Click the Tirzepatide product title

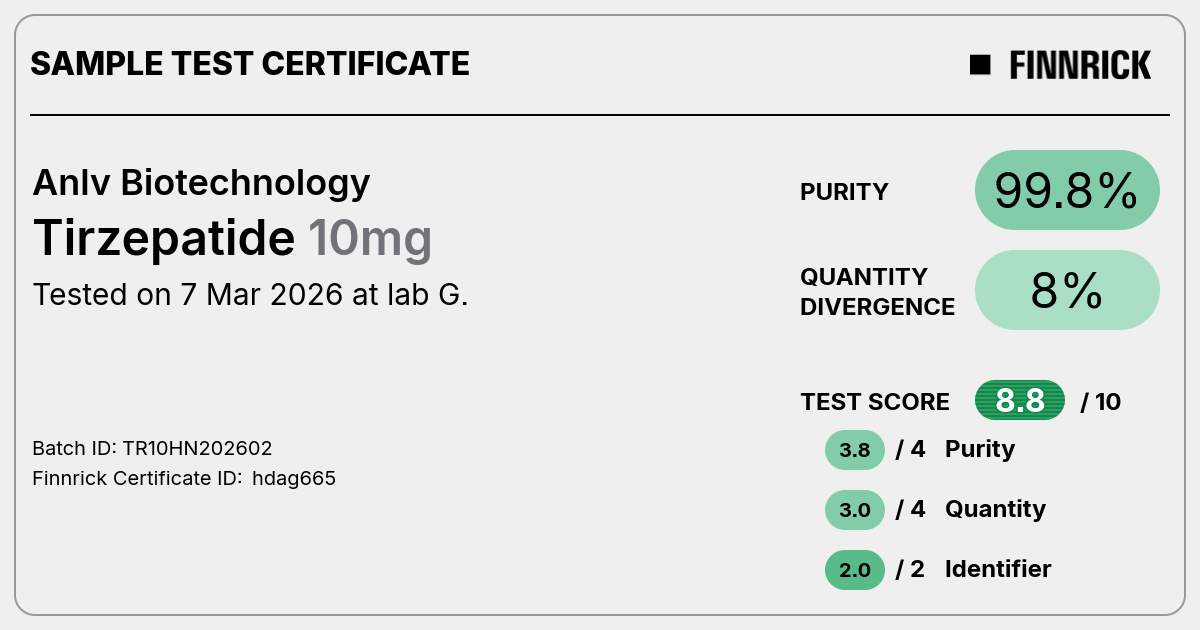click(164, 238)
